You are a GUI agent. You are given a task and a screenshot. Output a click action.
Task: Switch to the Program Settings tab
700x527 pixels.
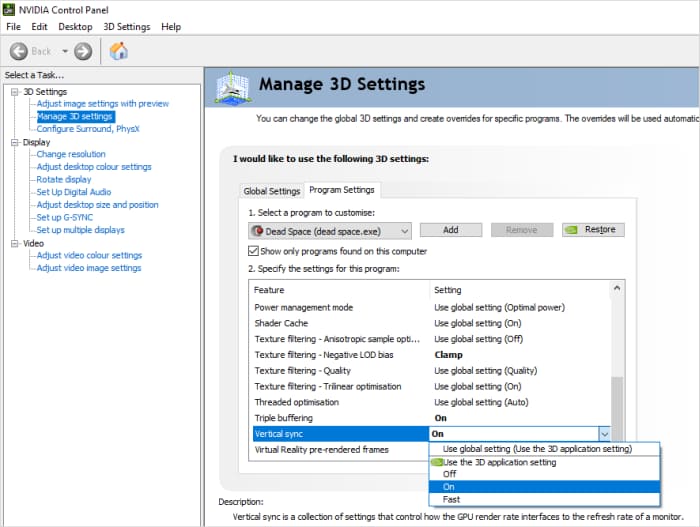[342, 190]
